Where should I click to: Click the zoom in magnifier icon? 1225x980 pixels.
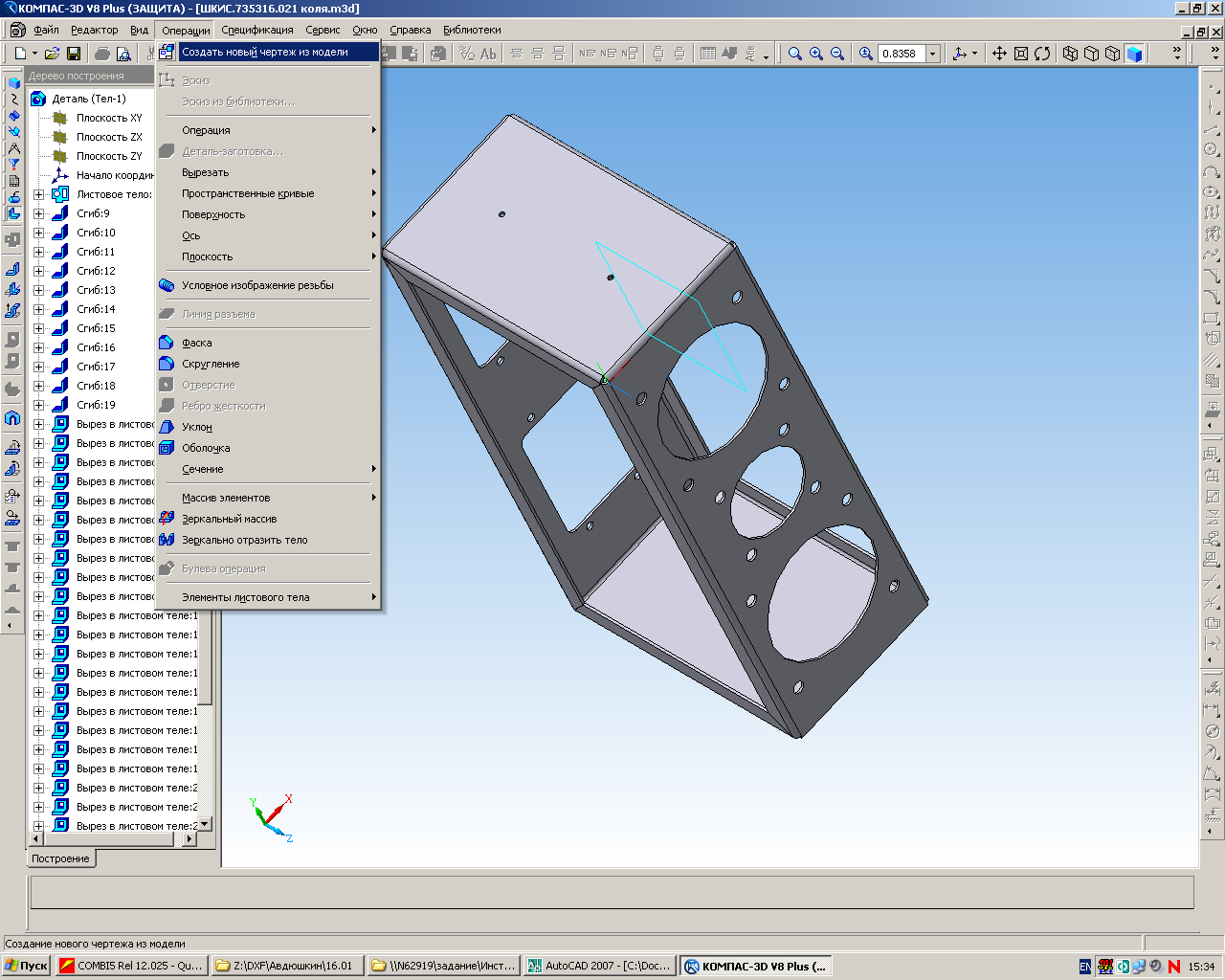click(x=816, y=54)
